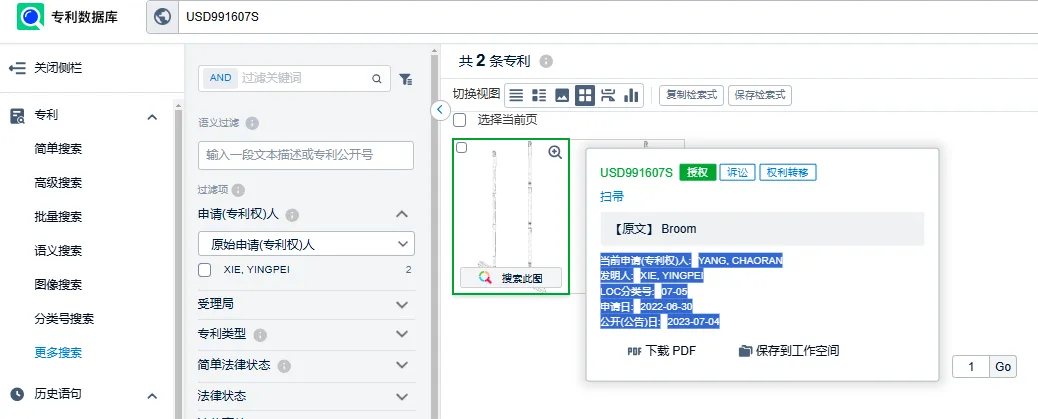Click the 历史语句 clock icon
1038x419 pixels.
pos(17,395)
